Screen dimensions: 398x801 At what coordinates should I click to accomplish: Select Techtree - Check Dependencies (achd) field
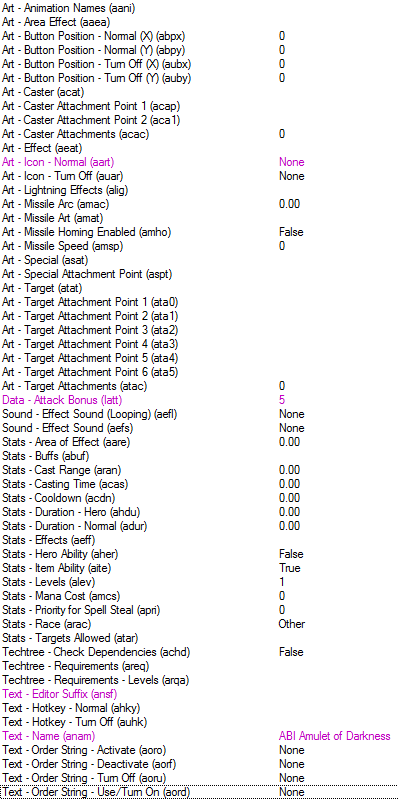pos(199,652)
